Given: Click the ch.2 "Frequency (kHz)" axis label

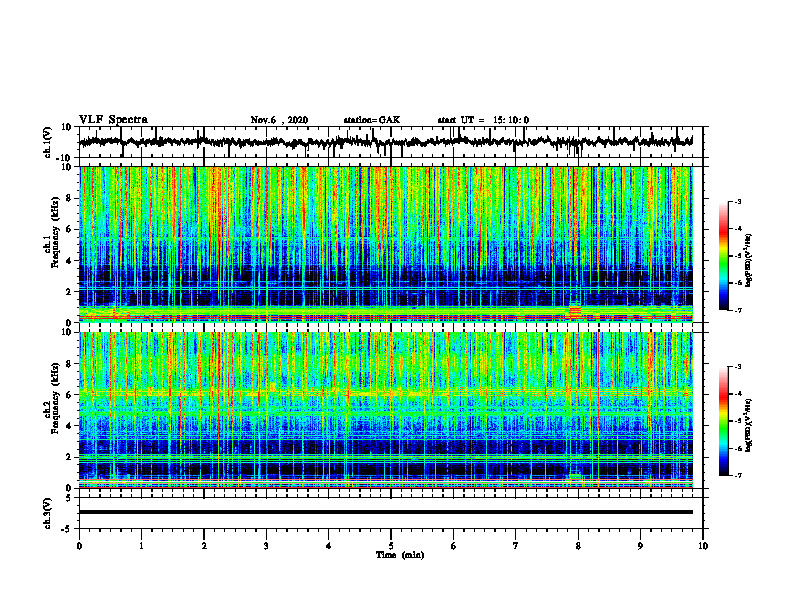Looking at the screenshot, I should (55, 398).
